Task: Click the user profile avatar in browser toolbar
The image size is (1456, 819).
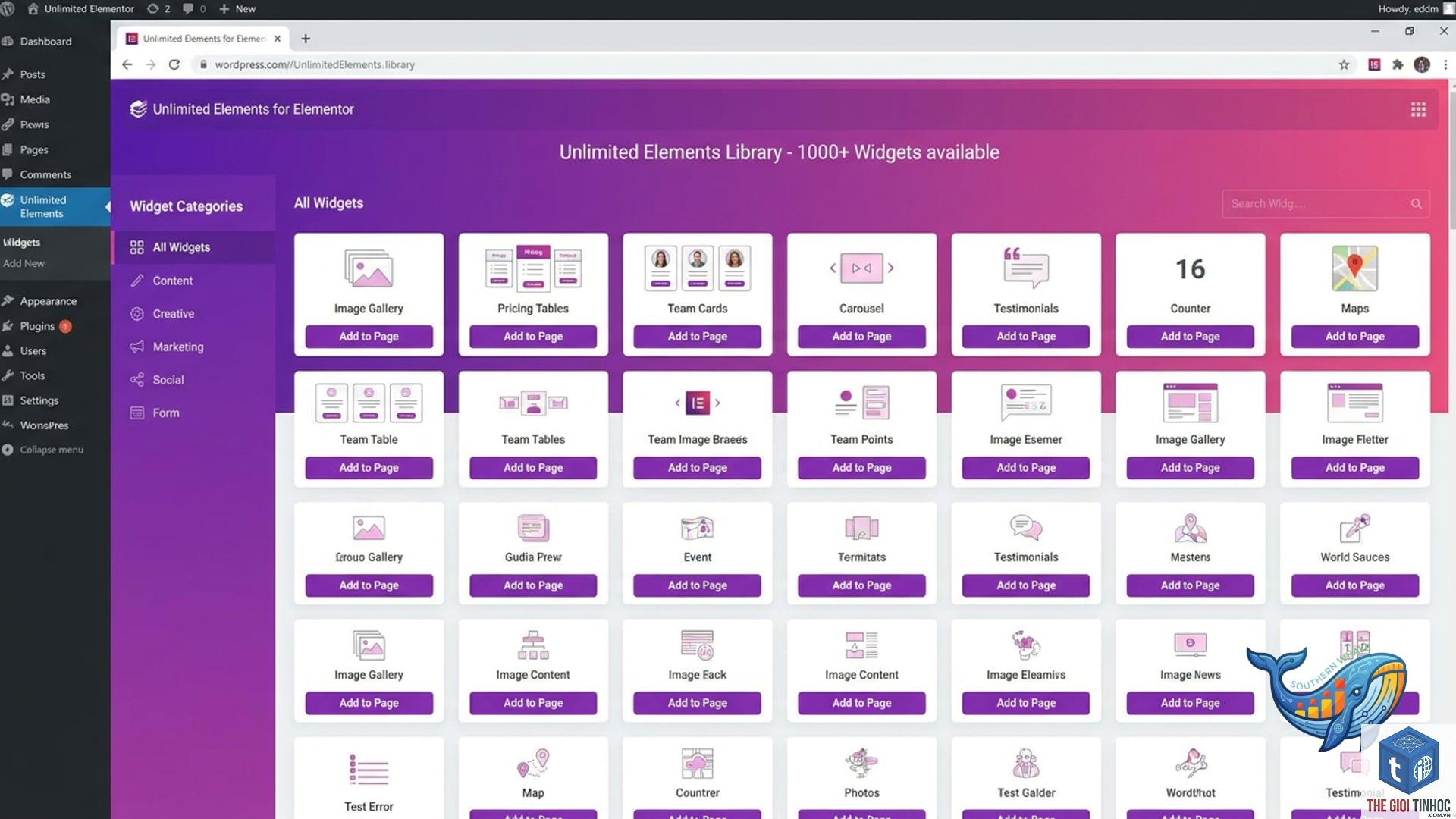Action: point(1422,64)
